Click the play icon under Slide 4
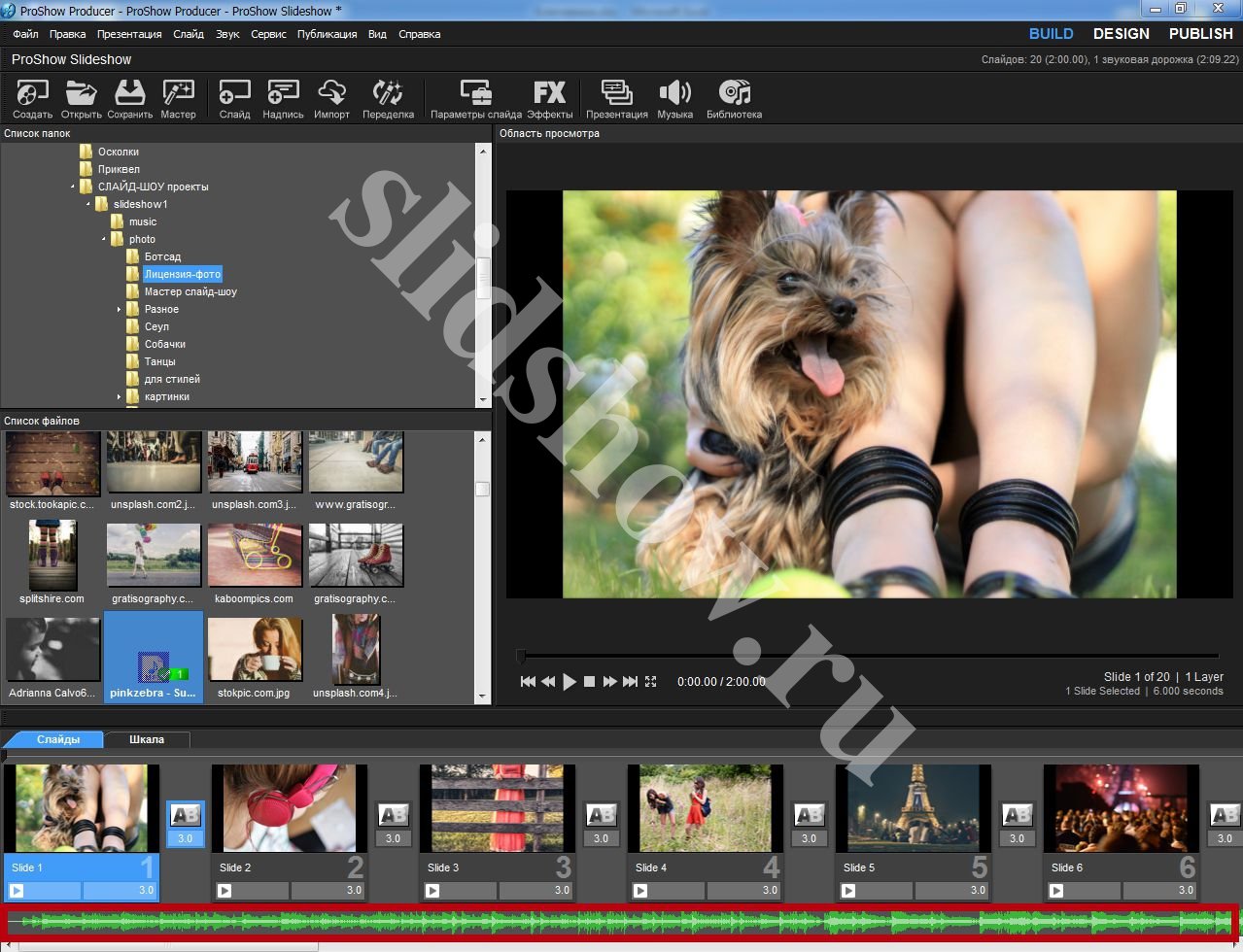This screenshot has width=1243, height=952. tap(640, 890)
